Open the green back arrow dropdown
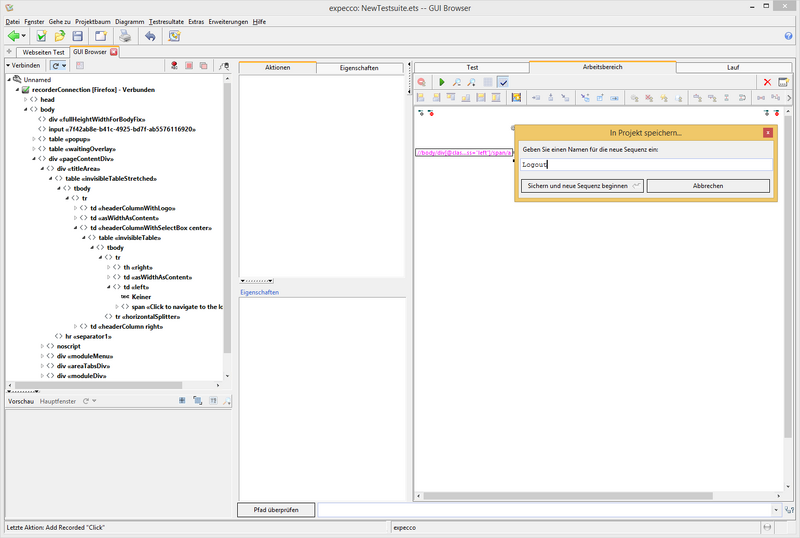Screen dimensions: 800x538 25,36
